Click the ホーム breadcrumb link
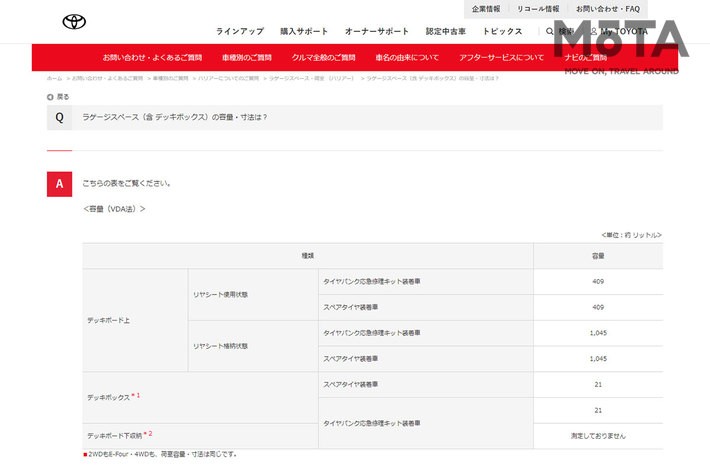This screenshot has width=710, height=473. 54,78
